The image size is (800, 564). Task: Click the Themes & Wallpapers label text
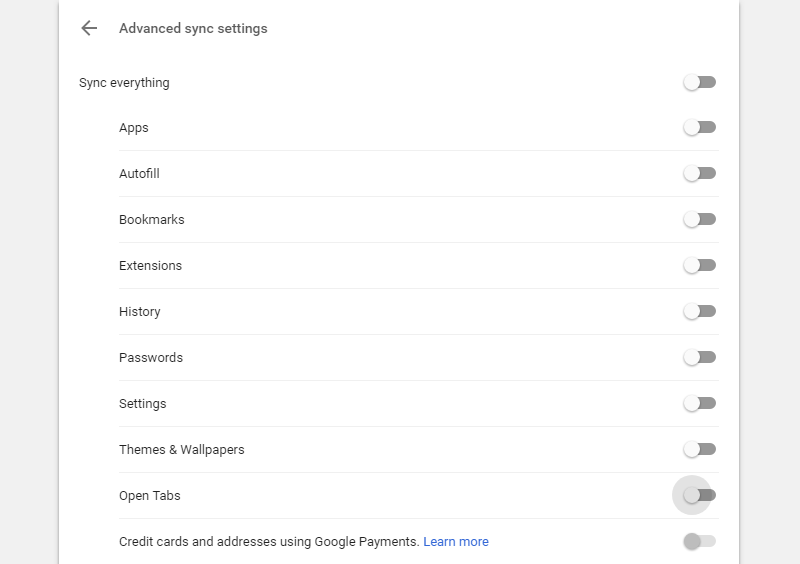pyautogui.click(x=181, y=450)
